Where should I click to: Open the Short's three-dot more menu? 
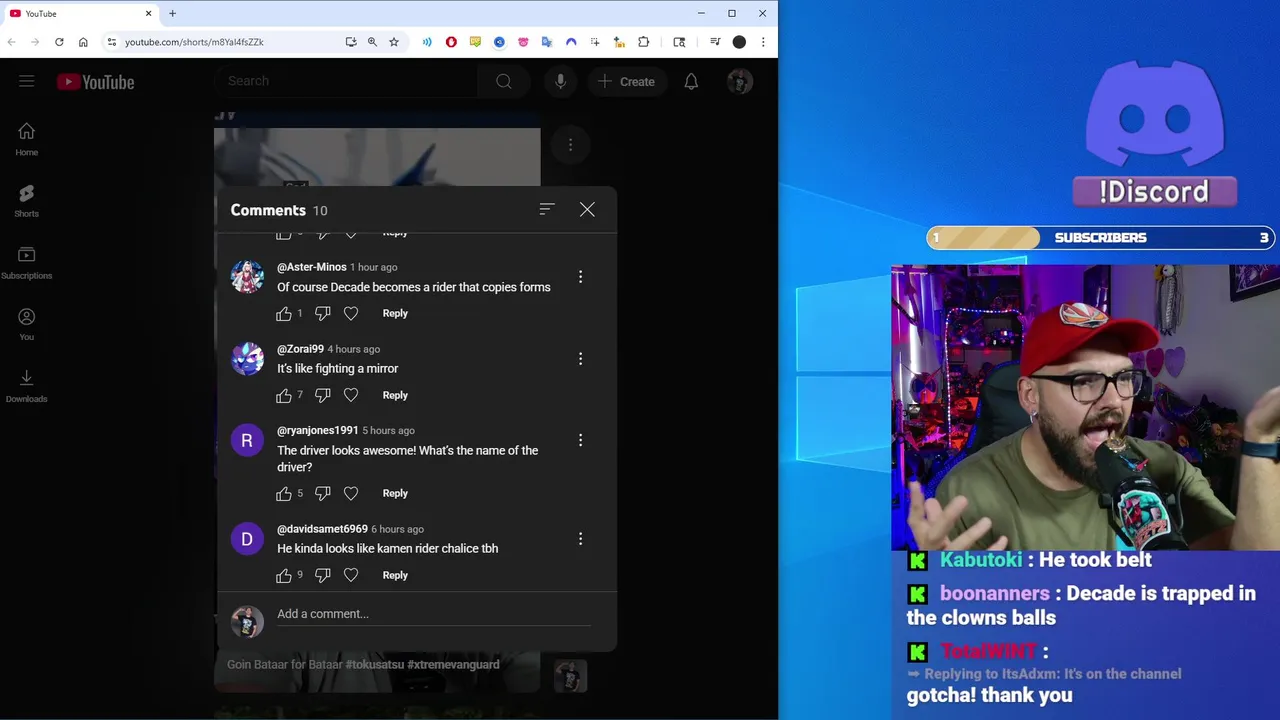click(571, 145)
